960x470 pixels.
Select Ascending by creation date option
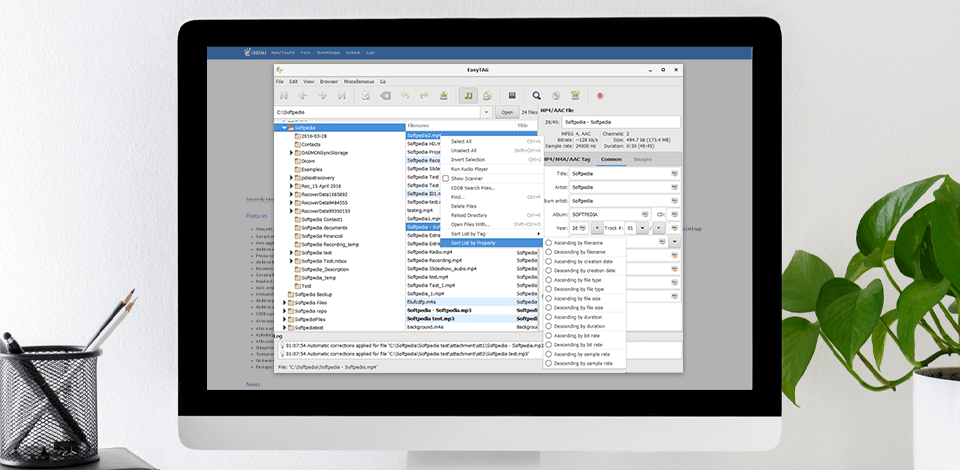(x=549, y=261)
